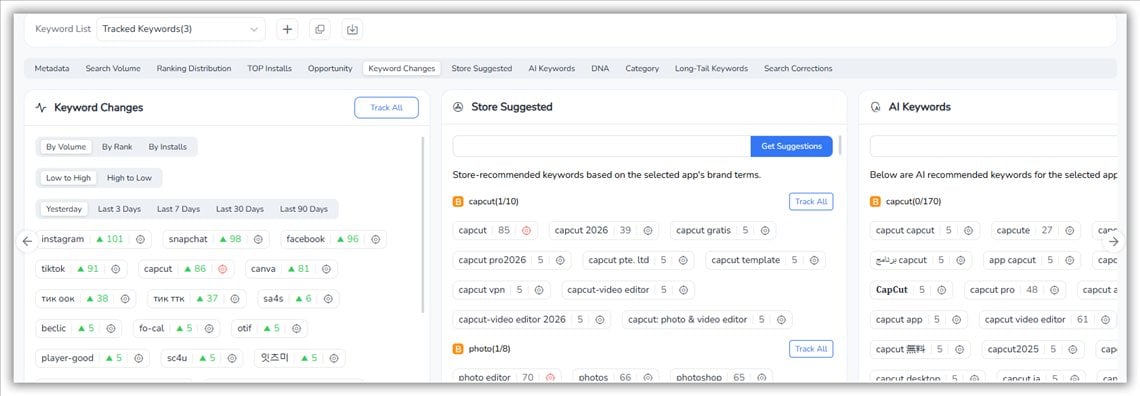Click the capcut(0/170) group label
The width and height of the screenshot is (1140, 396).
(913, 201)
